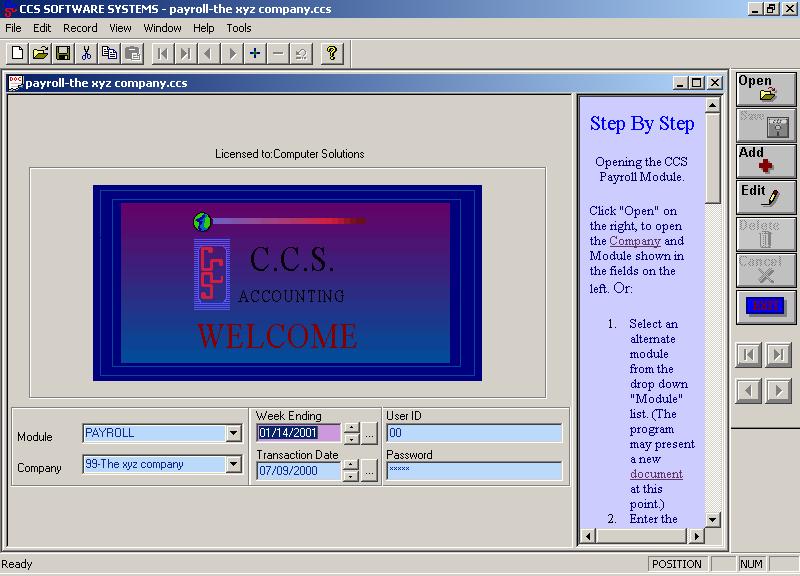Expand the Module dropdown list
Screen dimensions: 800x576
click(234, 434)
